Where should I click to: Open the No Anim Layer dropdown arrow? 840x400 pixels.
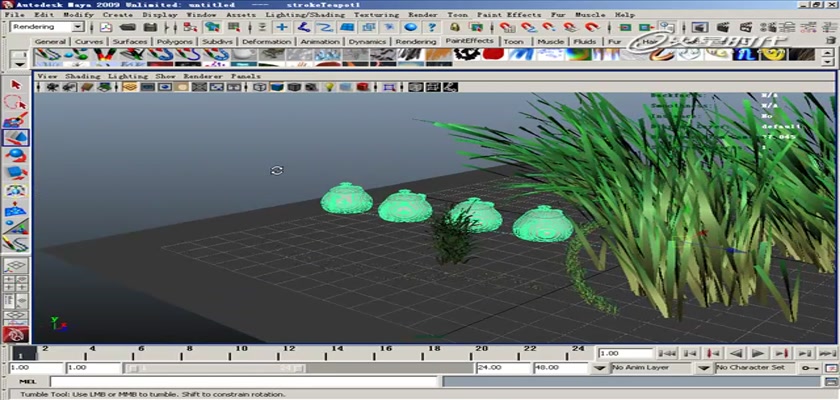[x=601, y=368]
